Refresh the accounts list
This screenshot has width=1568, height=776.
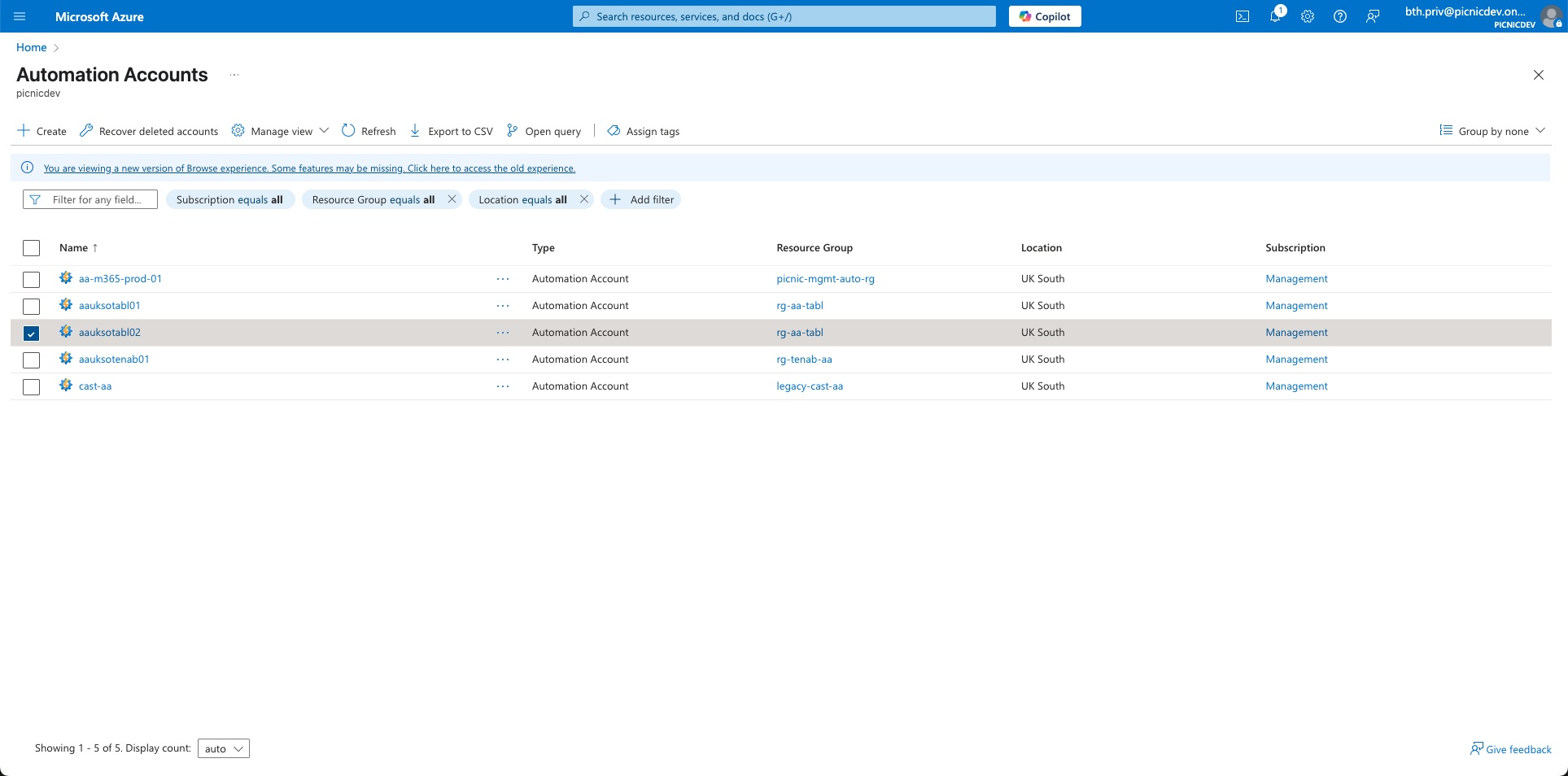click(369, 131)
